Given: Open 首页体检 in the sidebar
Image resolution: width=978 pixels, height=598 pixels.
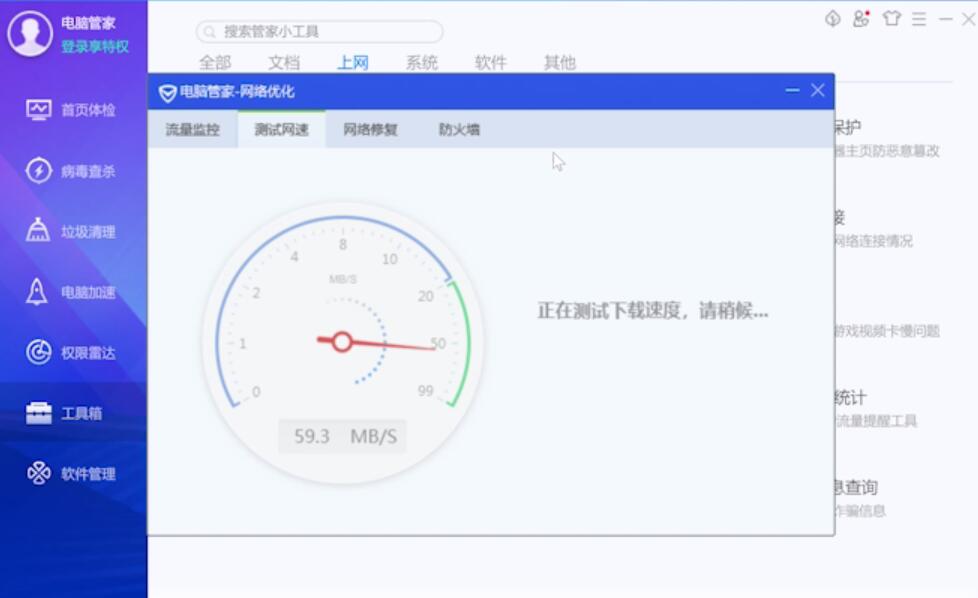Looking at the screenshot, I should pos(70,110).
